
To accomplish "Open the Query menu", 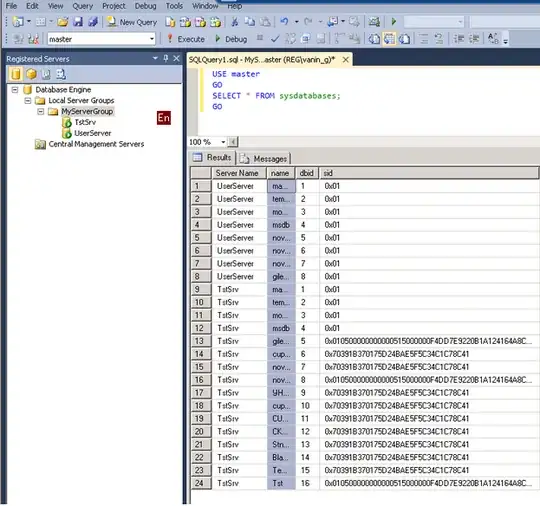I will [x=83, y=6].
